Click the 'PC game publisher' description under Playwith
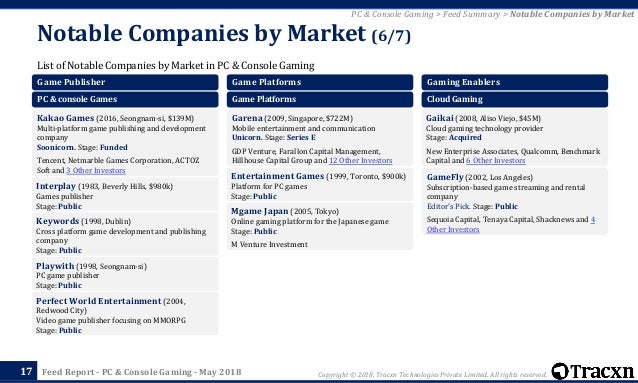 [68, 276]
